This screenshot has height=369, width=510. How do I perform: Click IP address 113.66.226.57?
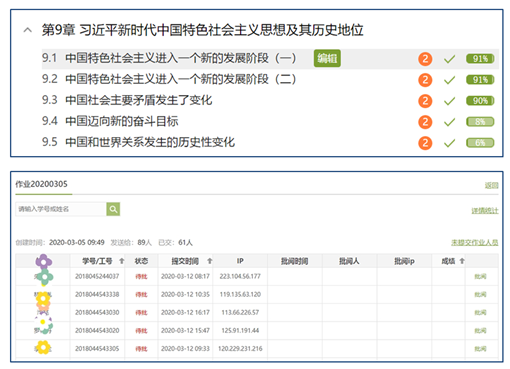(x=240, y=312)
